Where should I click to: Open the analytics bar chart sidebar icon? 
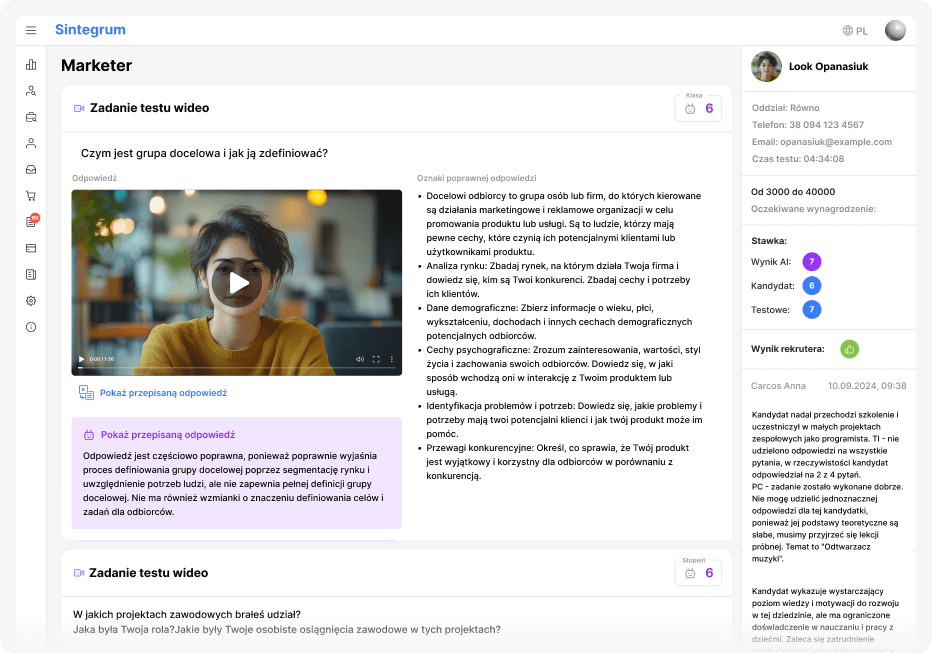[31, 65]
